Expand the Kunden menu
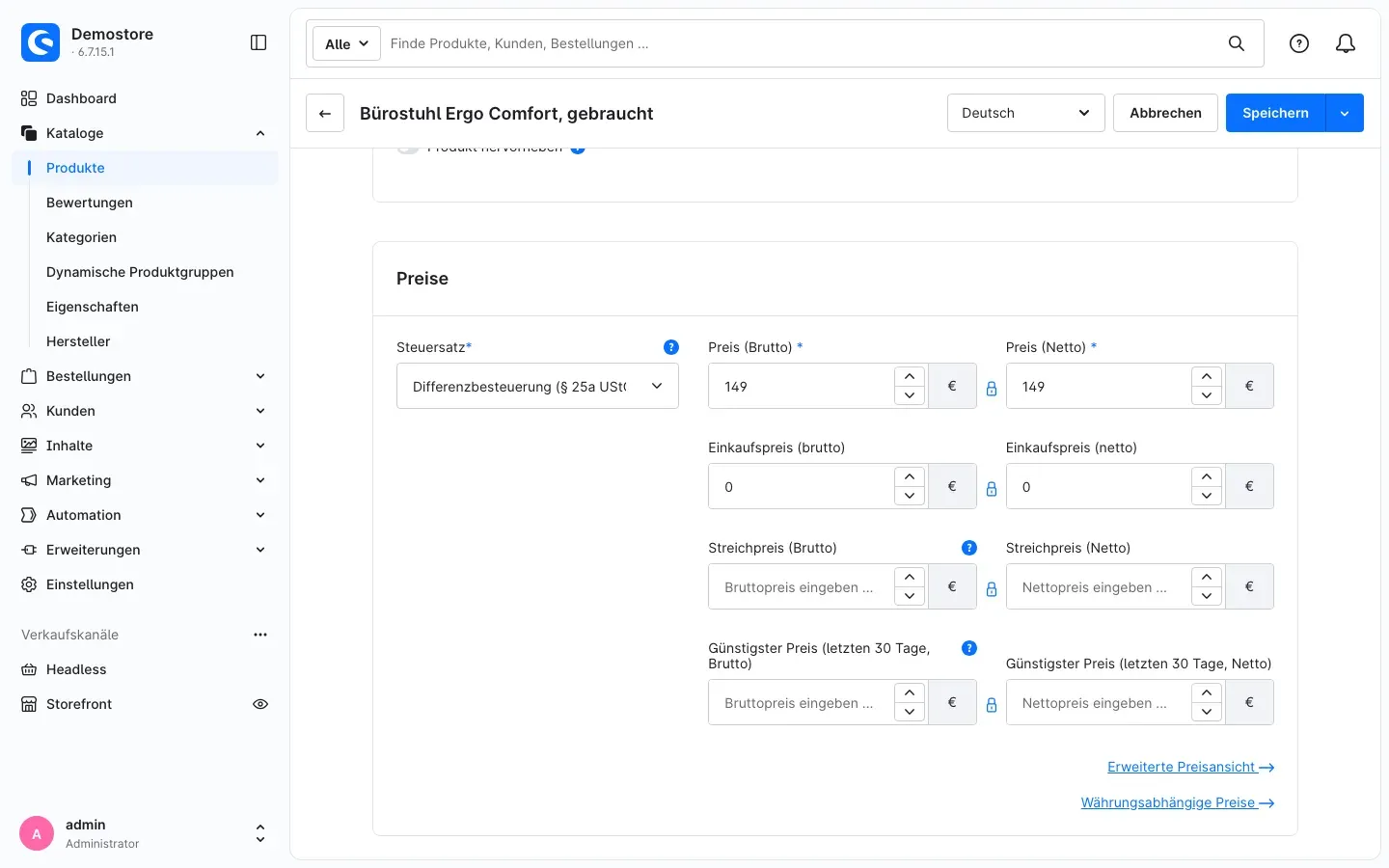The width and height of the screenshot is (1389, 868). pos(260,411)
